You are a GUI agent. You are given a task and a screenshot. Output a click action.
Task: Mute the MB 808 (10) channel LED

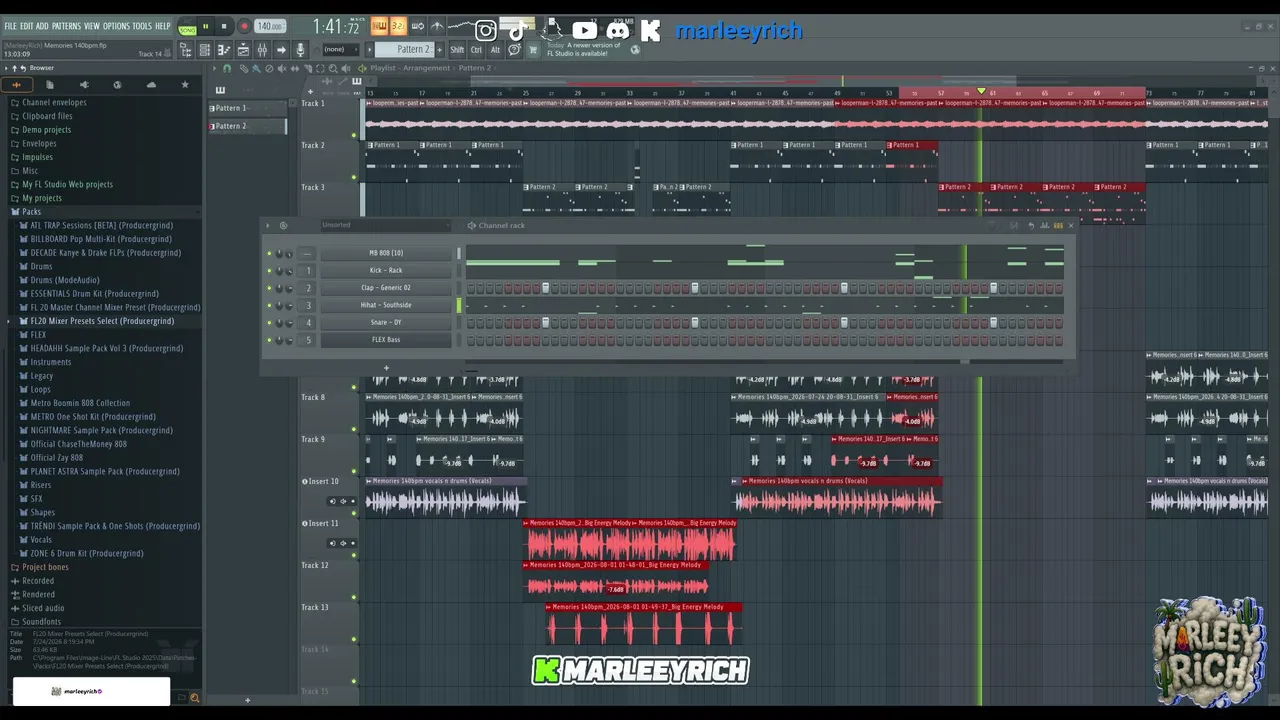coord(269,253)
